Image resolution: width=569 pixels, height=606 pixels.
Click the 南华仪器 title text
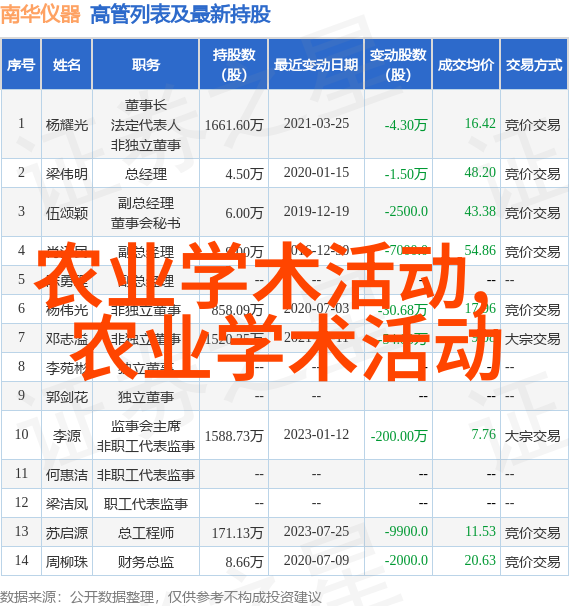click(x=40, y=14)
